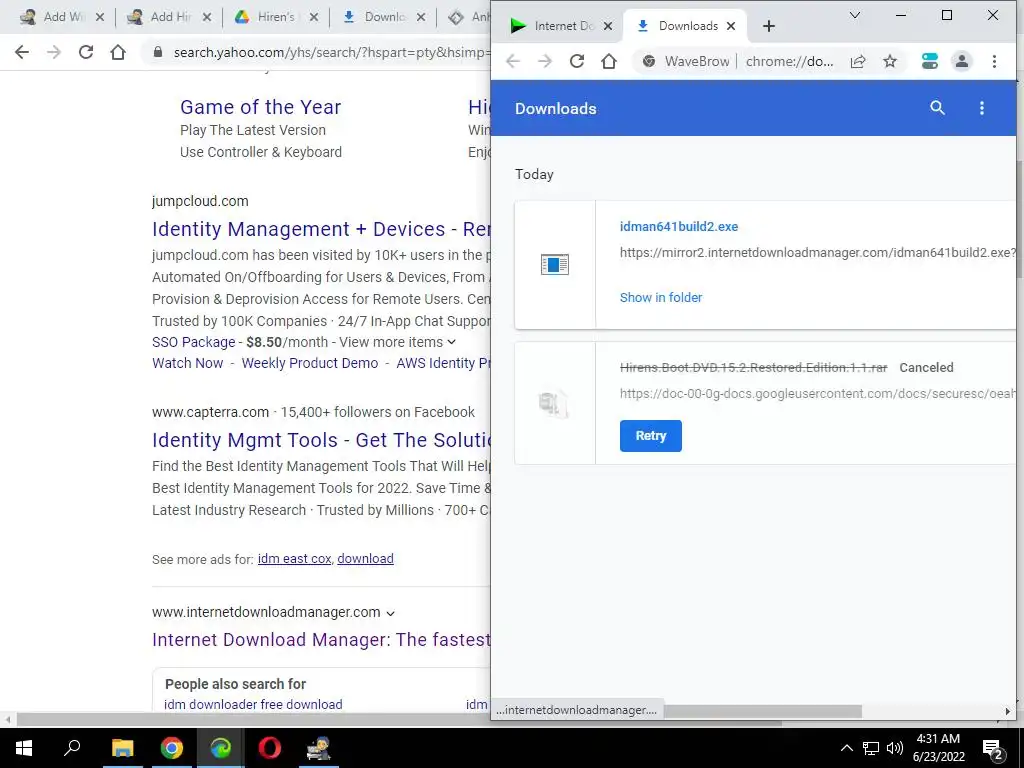Open volume control in system tray
Viewport: 1024px width, 768px height.
[894, 748]
